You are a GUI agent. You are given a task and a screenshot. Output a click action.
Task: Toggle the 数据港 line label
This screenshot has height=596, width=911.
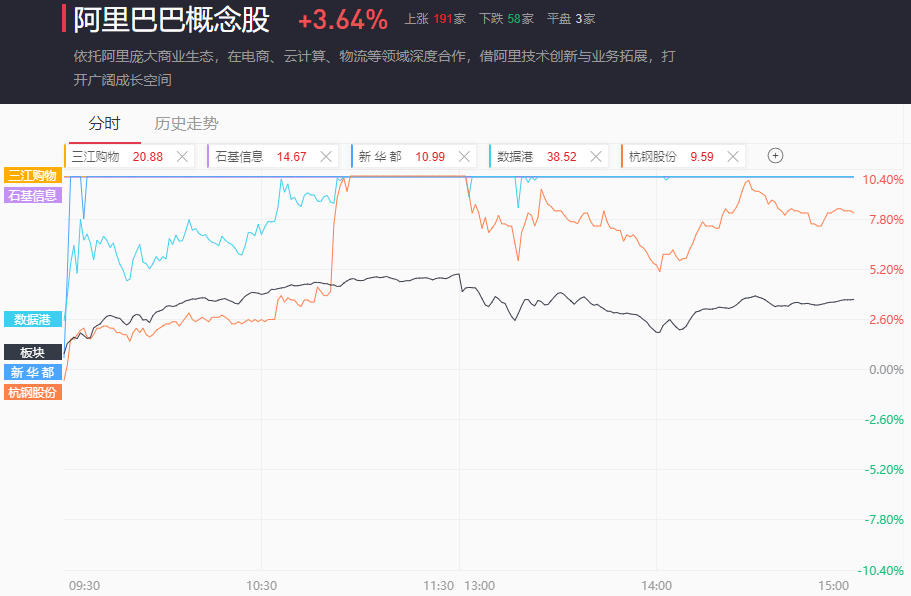33,319
